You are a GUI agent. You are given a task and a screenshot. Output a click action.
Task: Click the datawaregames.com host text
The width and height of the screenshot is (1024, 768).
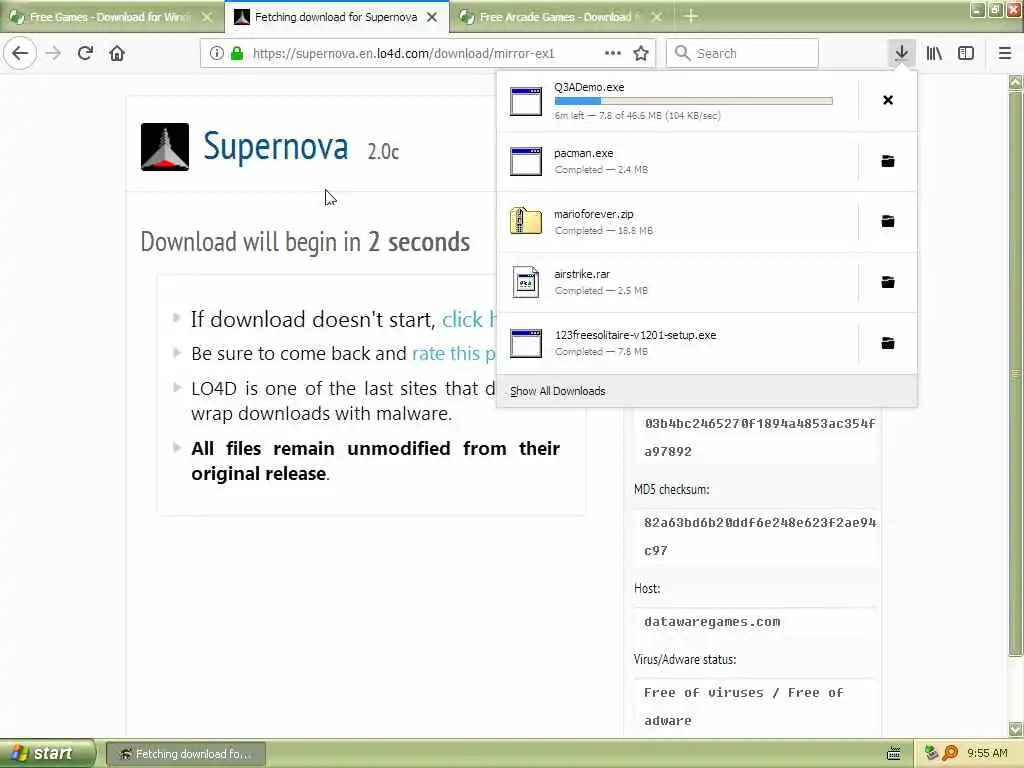tap(712, 622)
